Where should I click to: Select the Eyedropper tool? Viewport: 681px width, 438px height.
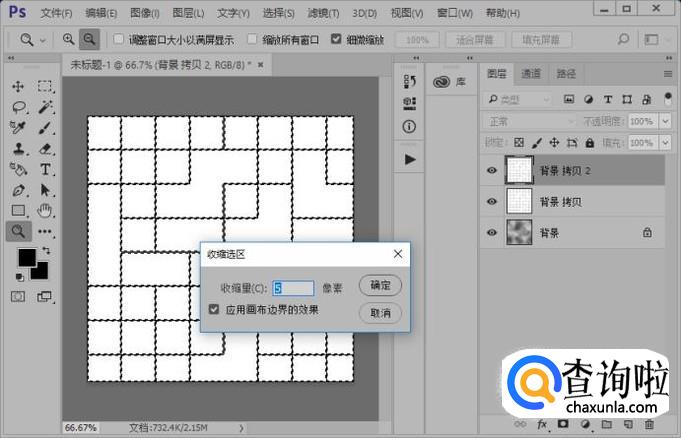pos(18,128)
